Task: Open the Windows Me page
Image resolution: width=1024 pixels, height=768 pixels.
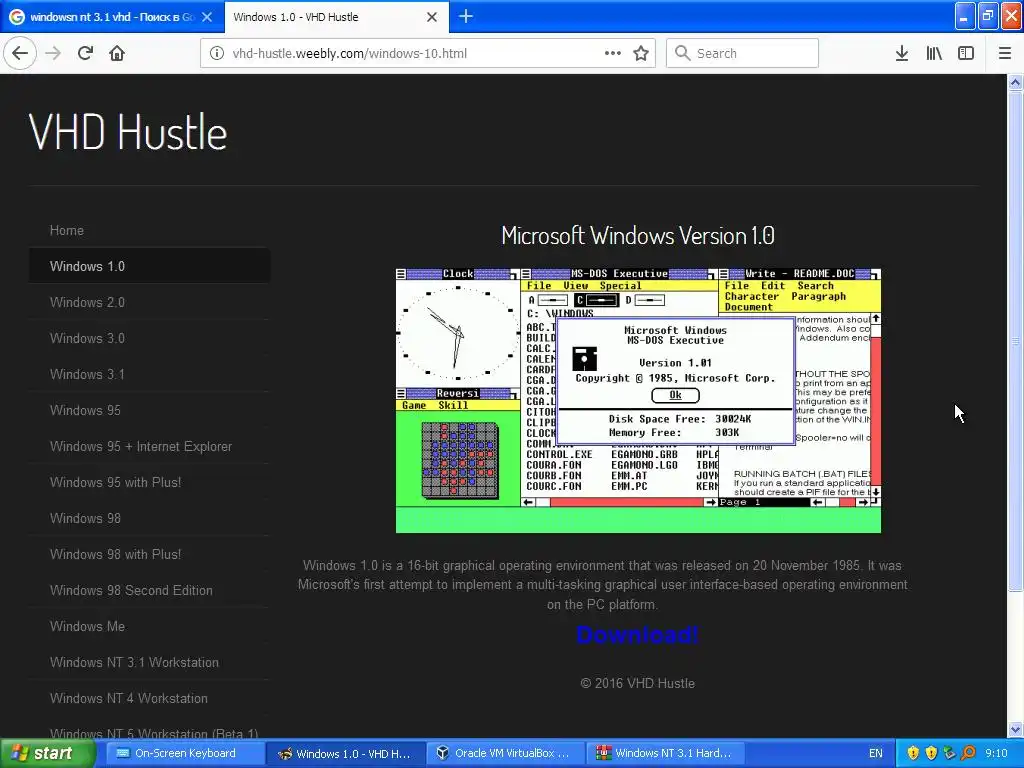Action: click(x=87, y=626)
